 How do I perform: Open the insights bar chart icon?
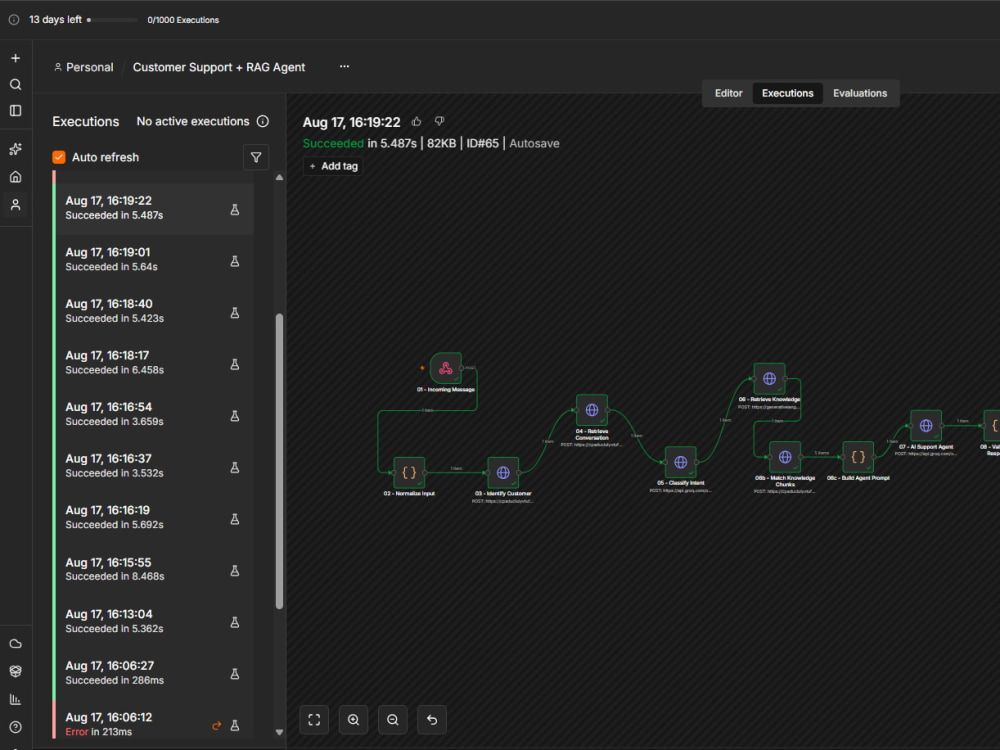coord(15,699)
